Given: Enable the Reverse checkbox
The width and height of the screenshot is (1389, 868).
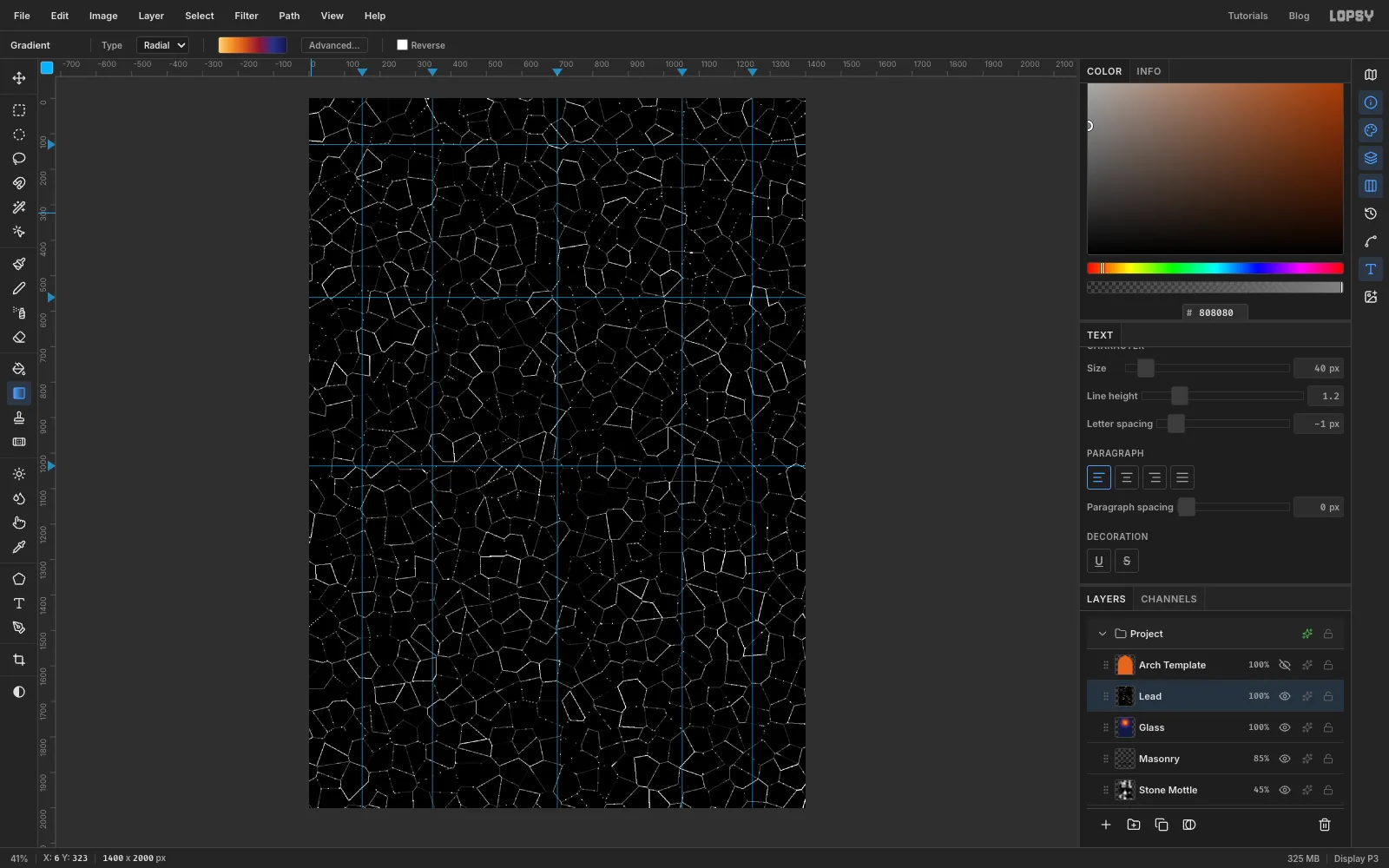Looking at the screenshot, I should [x=402, y=45].
